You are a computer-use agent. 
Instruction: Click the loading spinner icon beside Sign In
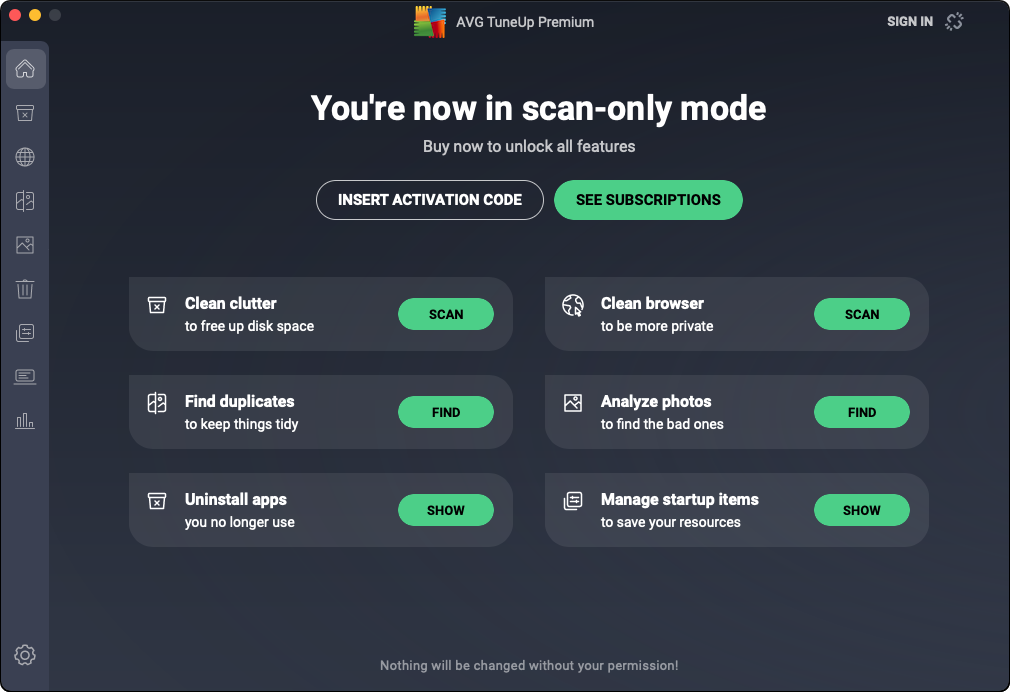click(954, 21)
